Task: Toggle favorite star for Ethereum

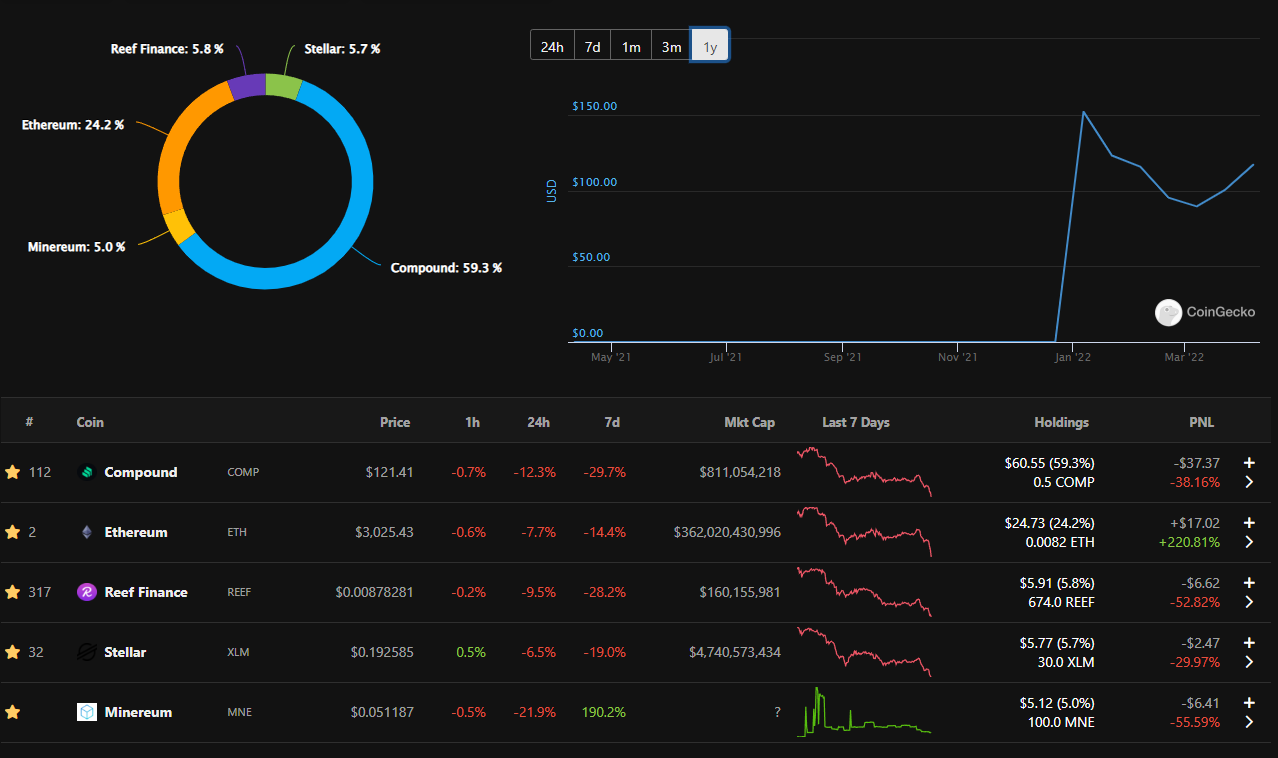Action: click(x=13, y=532)
